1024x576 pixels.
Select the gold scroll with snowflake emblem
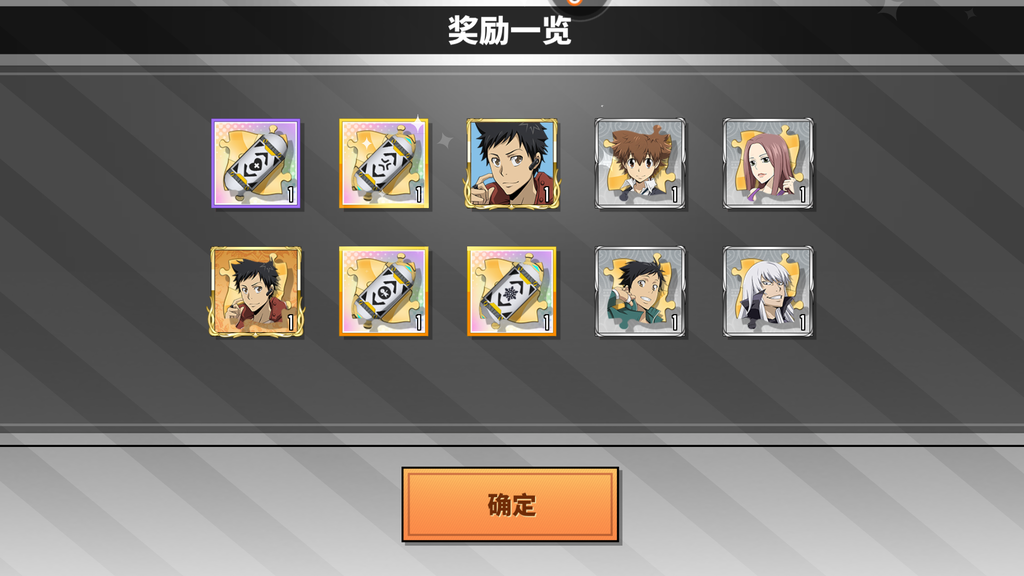[512, 291]
